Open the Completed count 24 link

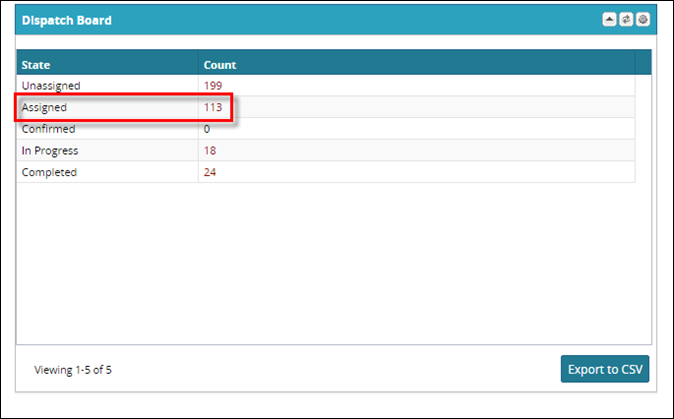pyautogui.click(x=210, y=172)
